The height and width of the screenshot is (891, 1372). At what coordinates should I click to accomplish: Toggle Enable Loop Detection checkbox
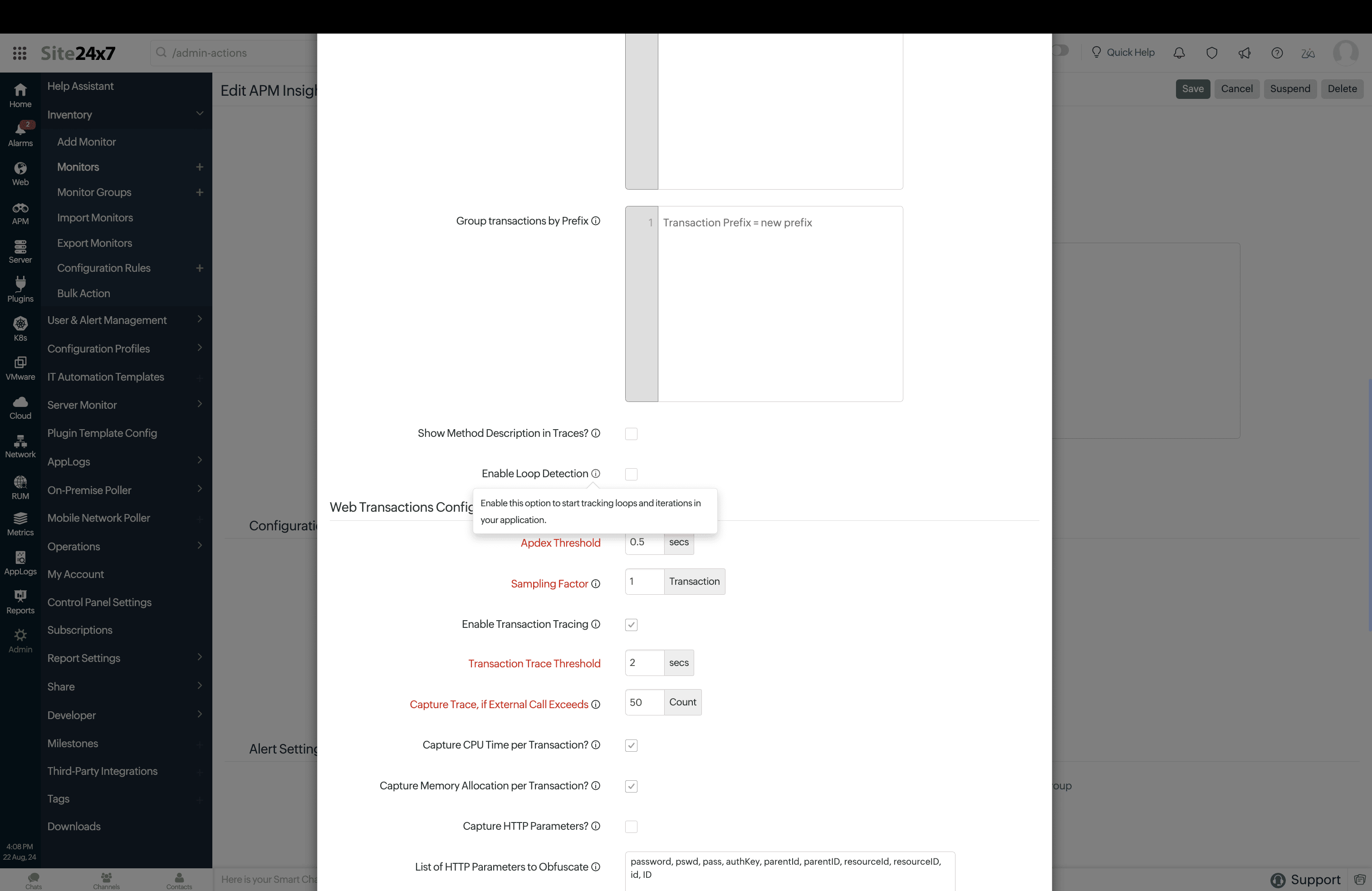pos(631,473)
